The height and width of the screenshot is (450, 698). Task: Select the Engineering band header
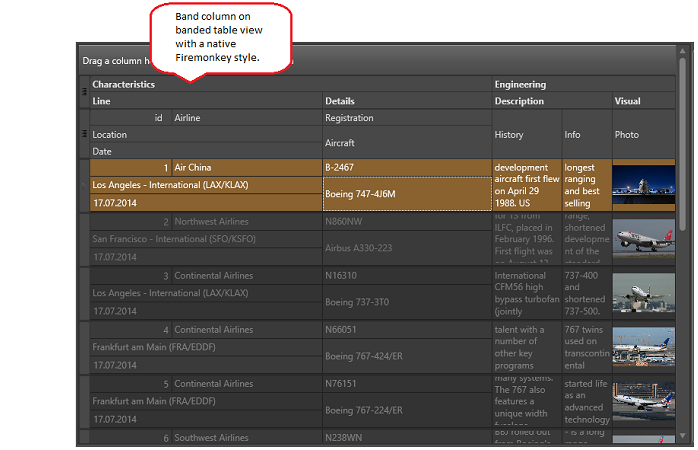tap(584, 85)
